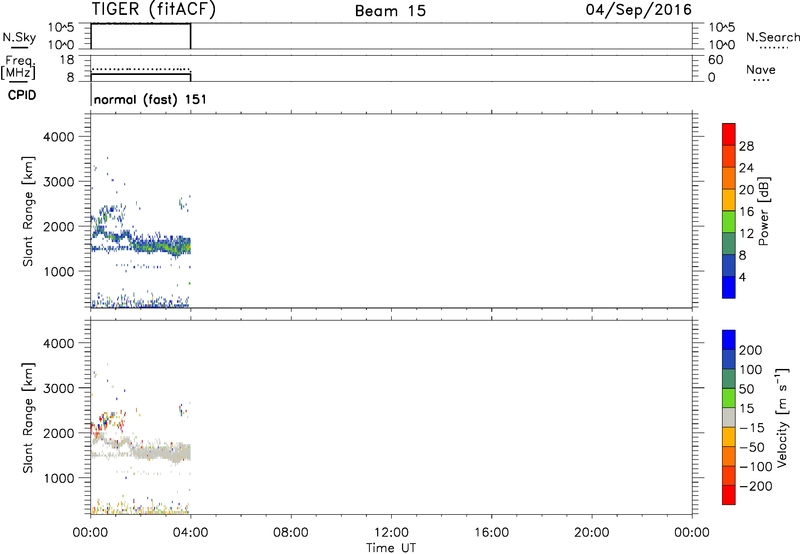Screen dimensions: 800x554
Task: Pick the orange Velocity segment between -100 and -50
Action: 729,456
